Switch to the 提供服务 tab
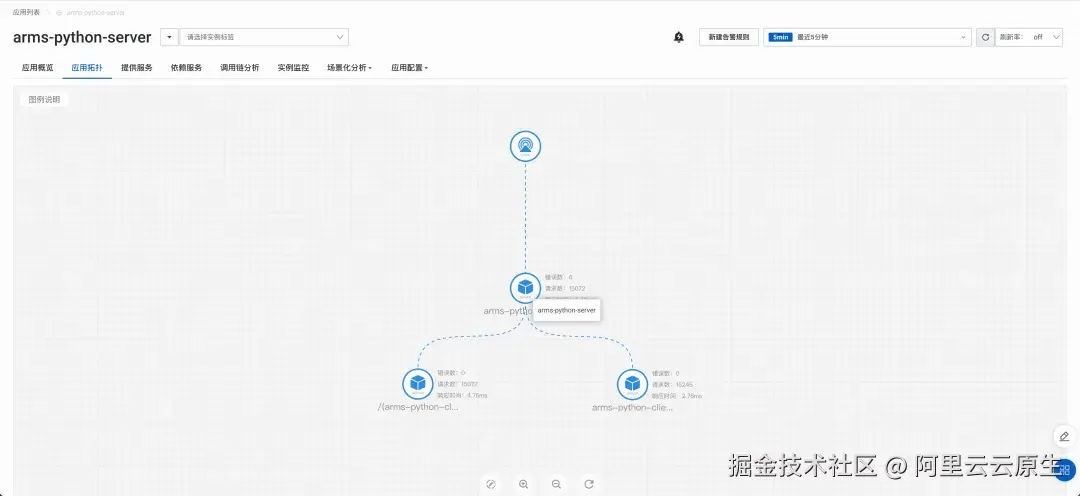This screenshot has width=1080, height=496. click(136, 68)
